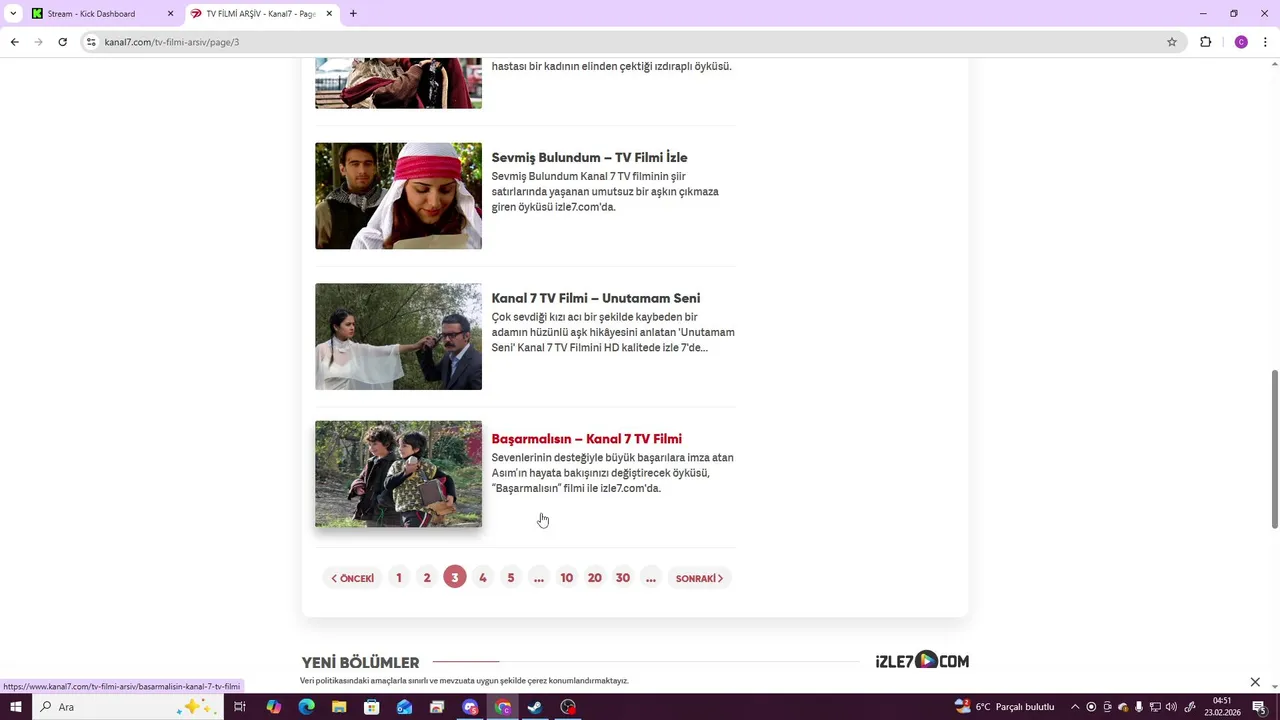Image resolution: width=1280 pixels, height=720 pixels.
Task: Launch Copilot from the taskbar
Action: pos(274,707)
